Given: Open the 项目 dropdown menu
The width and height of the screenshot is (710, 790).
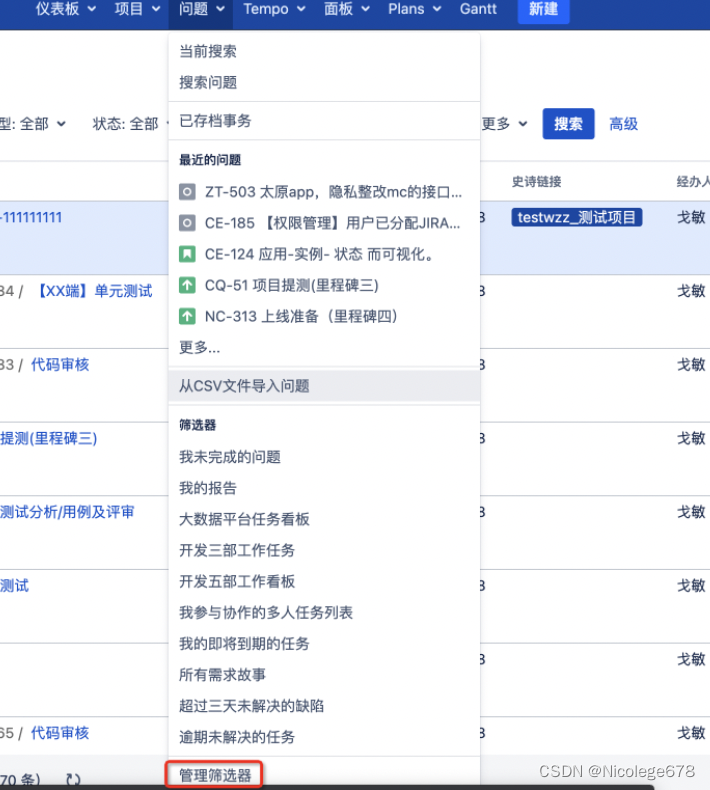Looking at the screenshot, I should (137, 9).
